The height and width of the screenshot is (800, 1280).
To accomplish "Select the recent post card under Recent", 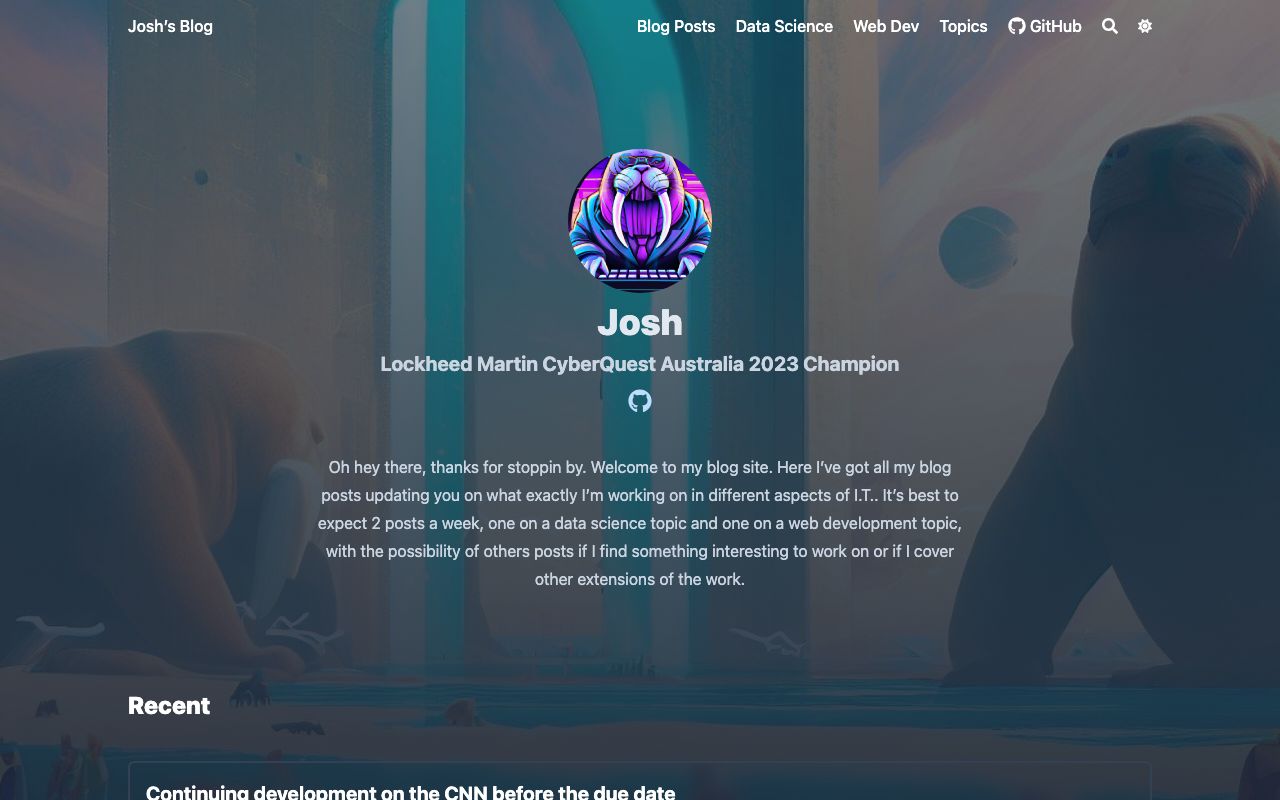I will [x=640, y=782].
